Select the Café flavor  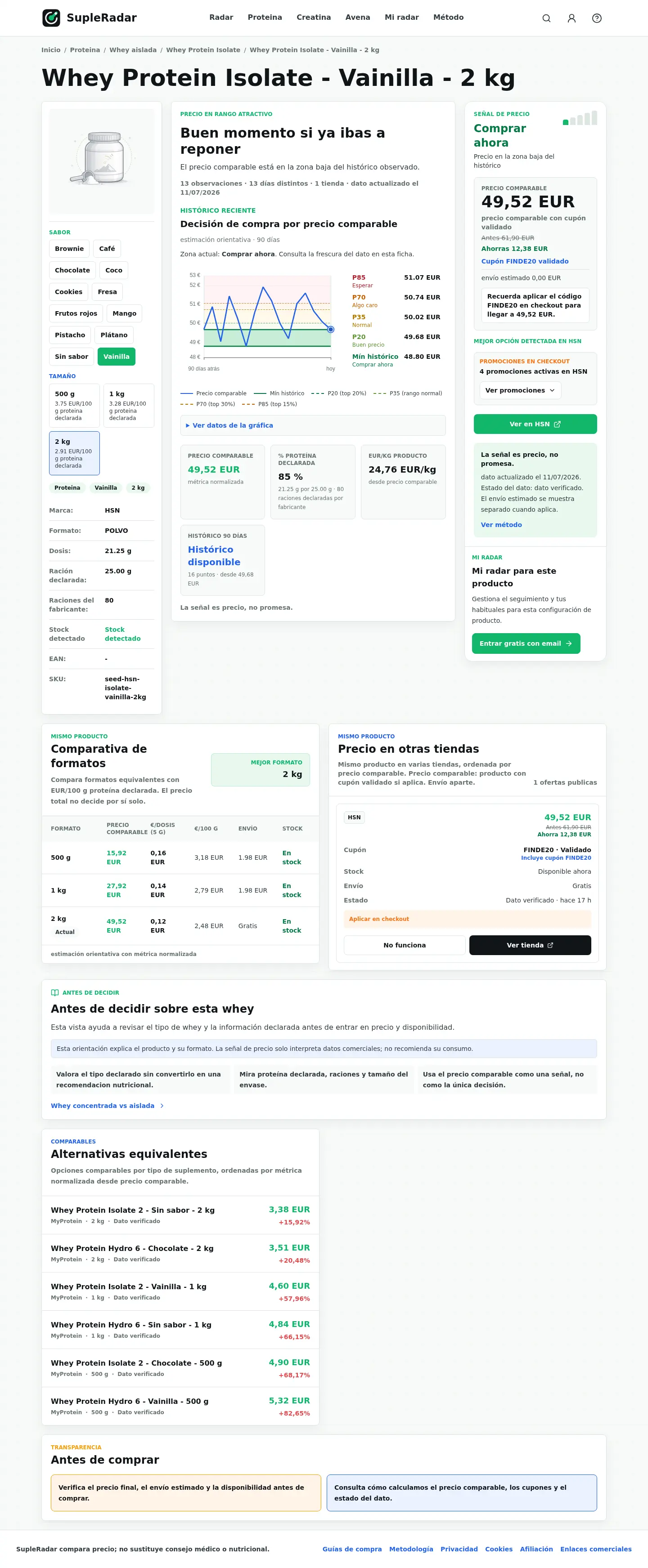pyautogui.click(x=107, y=249)
